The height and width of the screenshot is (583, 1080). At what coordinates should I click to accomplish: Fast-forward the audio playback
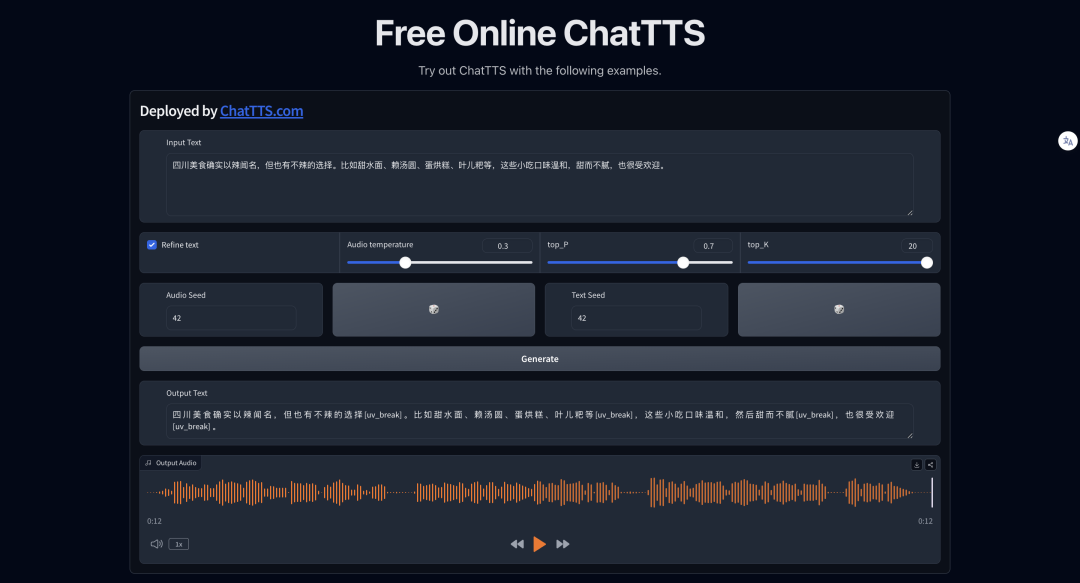[563, 544]
